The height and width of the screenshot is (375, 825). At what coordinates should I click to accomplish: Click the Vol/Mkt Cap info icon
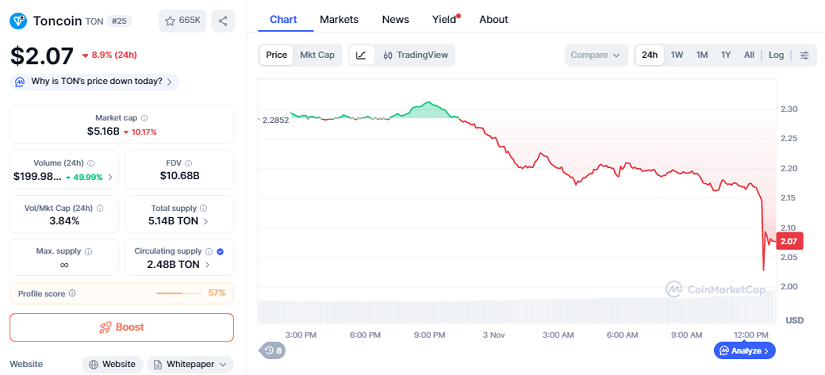(x=100, y=208)
